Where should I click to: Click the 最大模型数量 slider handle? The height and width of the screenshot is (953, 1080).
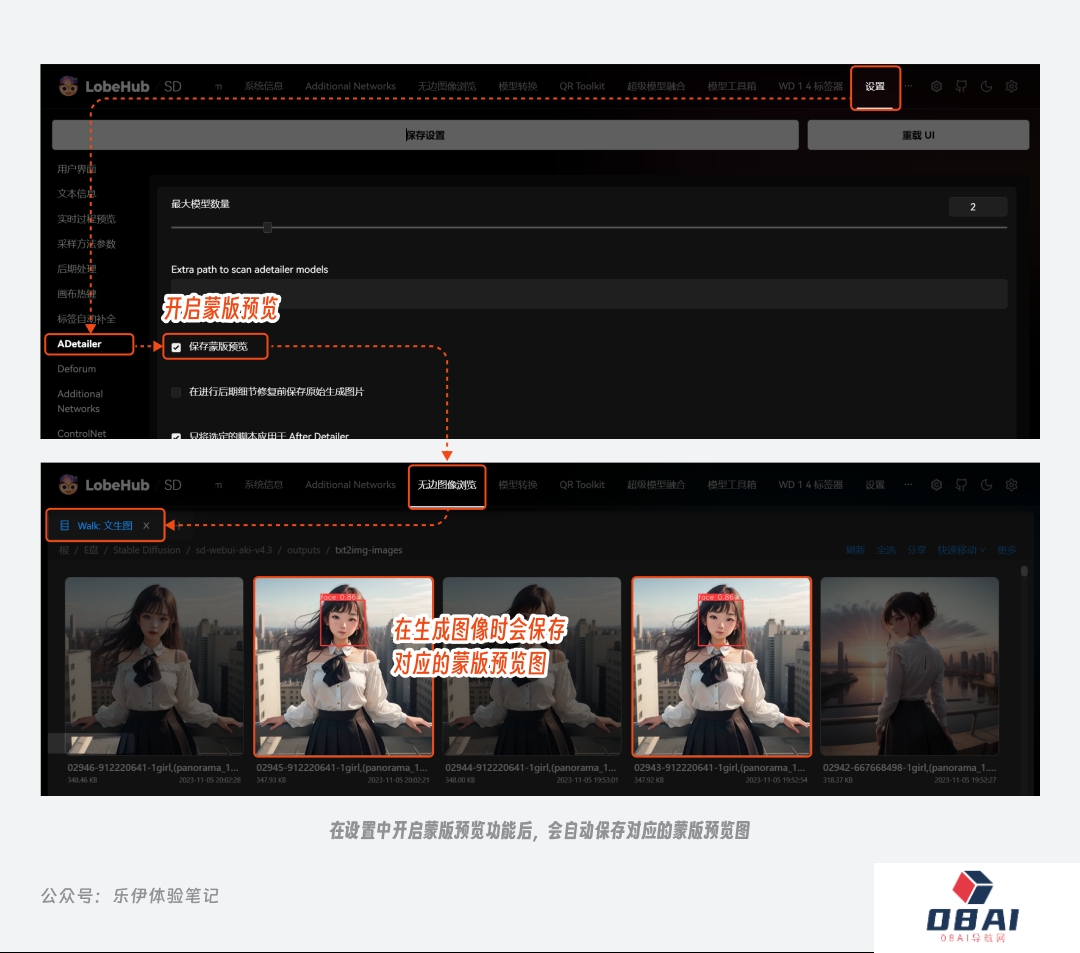pos(267,228)
